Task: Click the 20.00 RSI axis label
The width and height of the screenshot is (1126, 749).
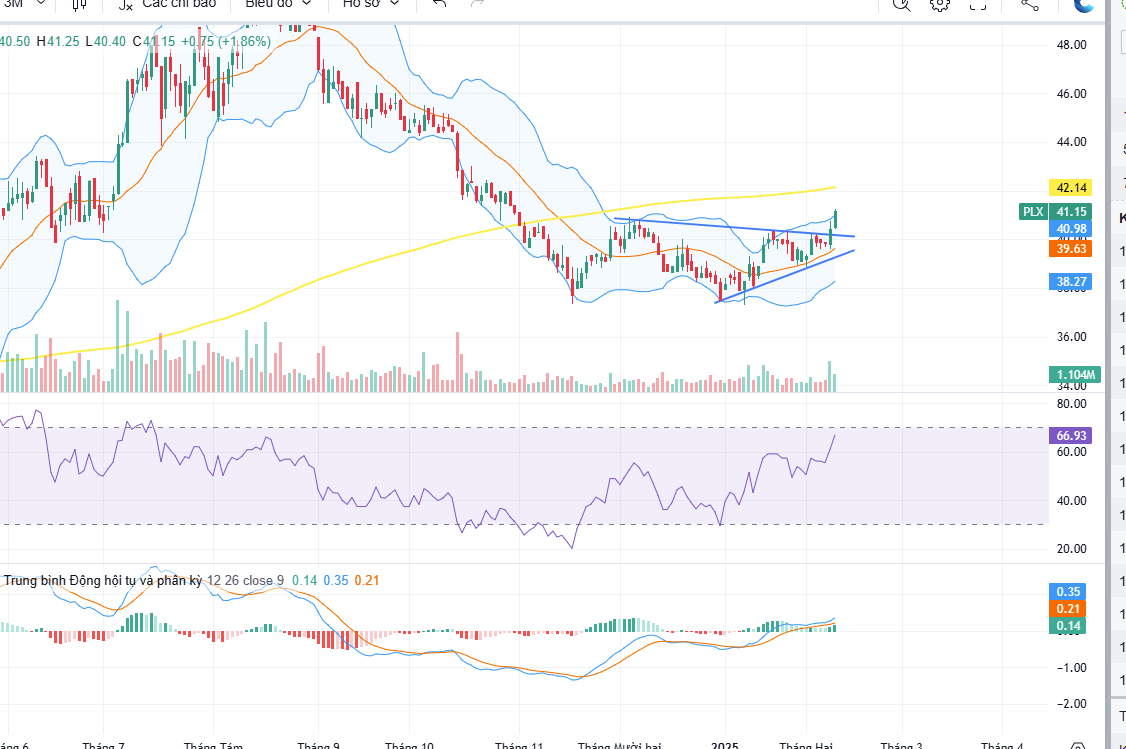Action: pyautogui.click(x=1071, y=549)
